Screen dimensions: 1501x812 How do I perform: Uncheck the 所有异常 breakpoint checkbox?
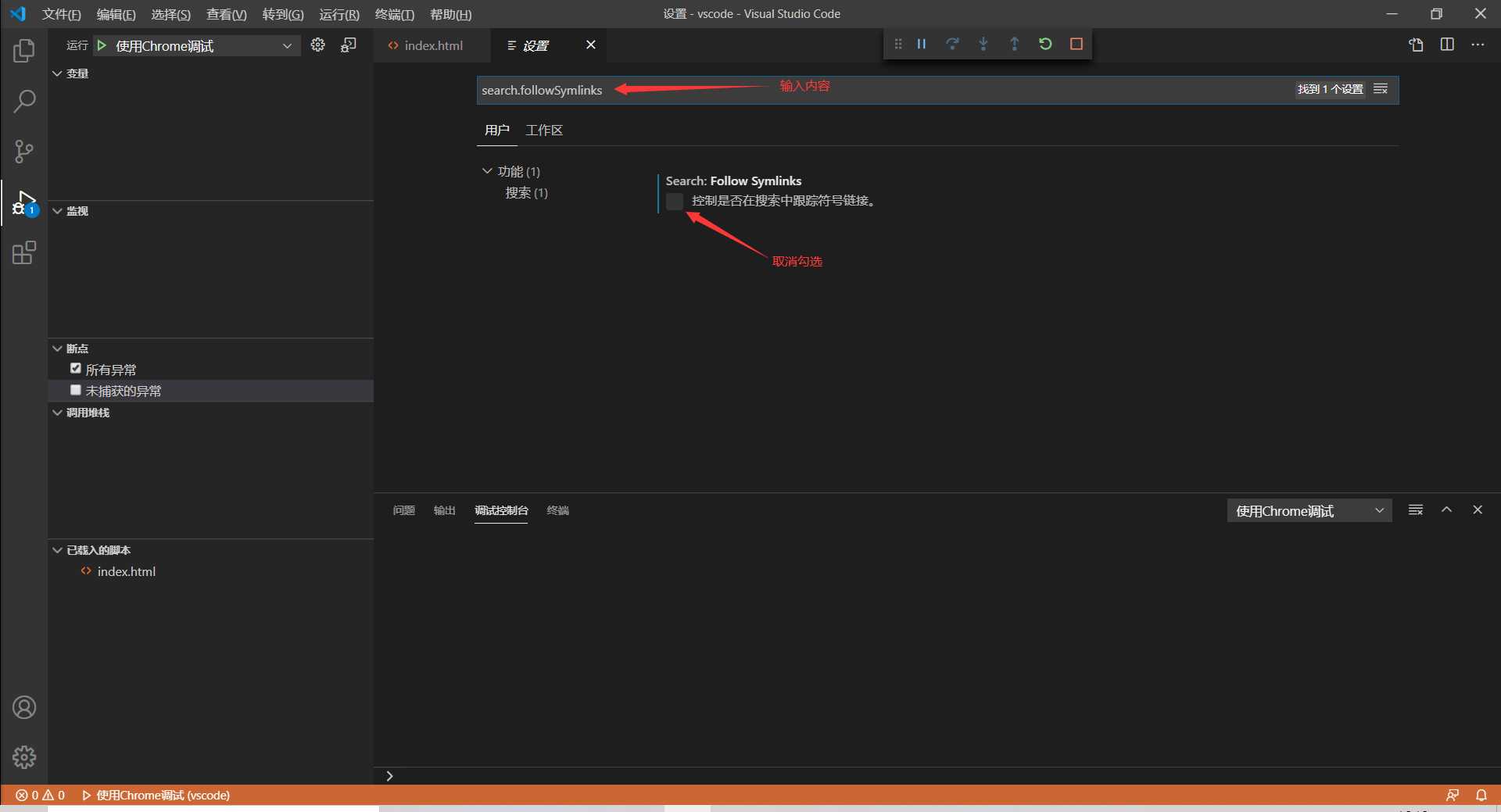point(76,368)
